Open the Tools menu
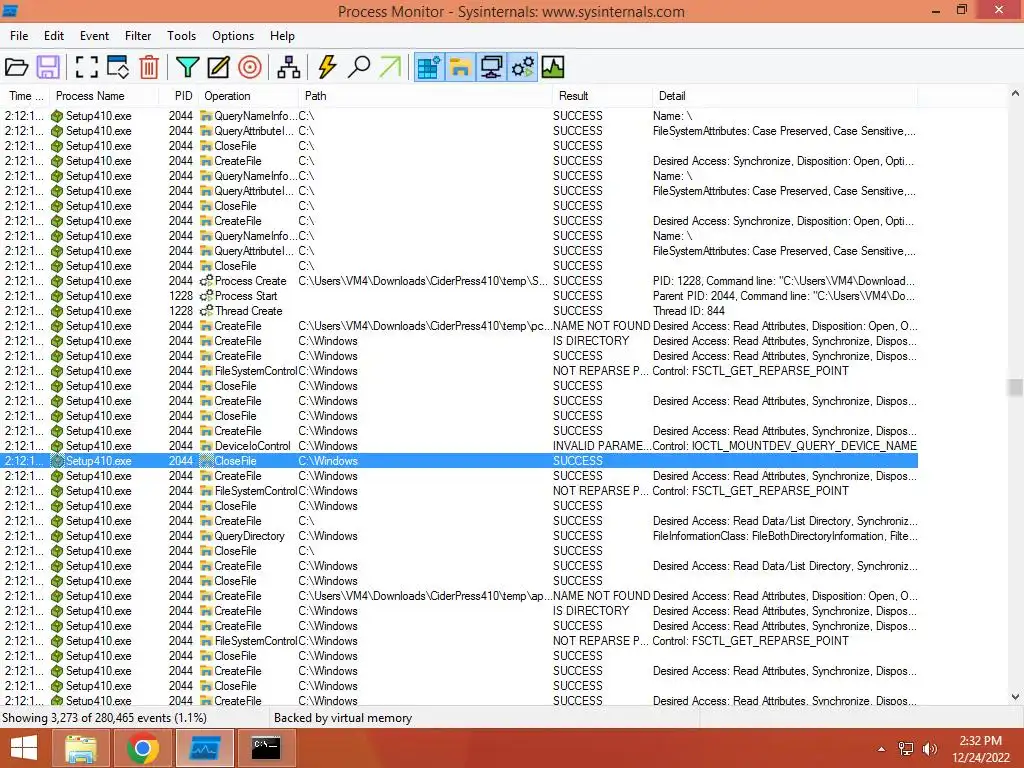The height and width of the screenshot is (768, 1024). click(181, 36)
